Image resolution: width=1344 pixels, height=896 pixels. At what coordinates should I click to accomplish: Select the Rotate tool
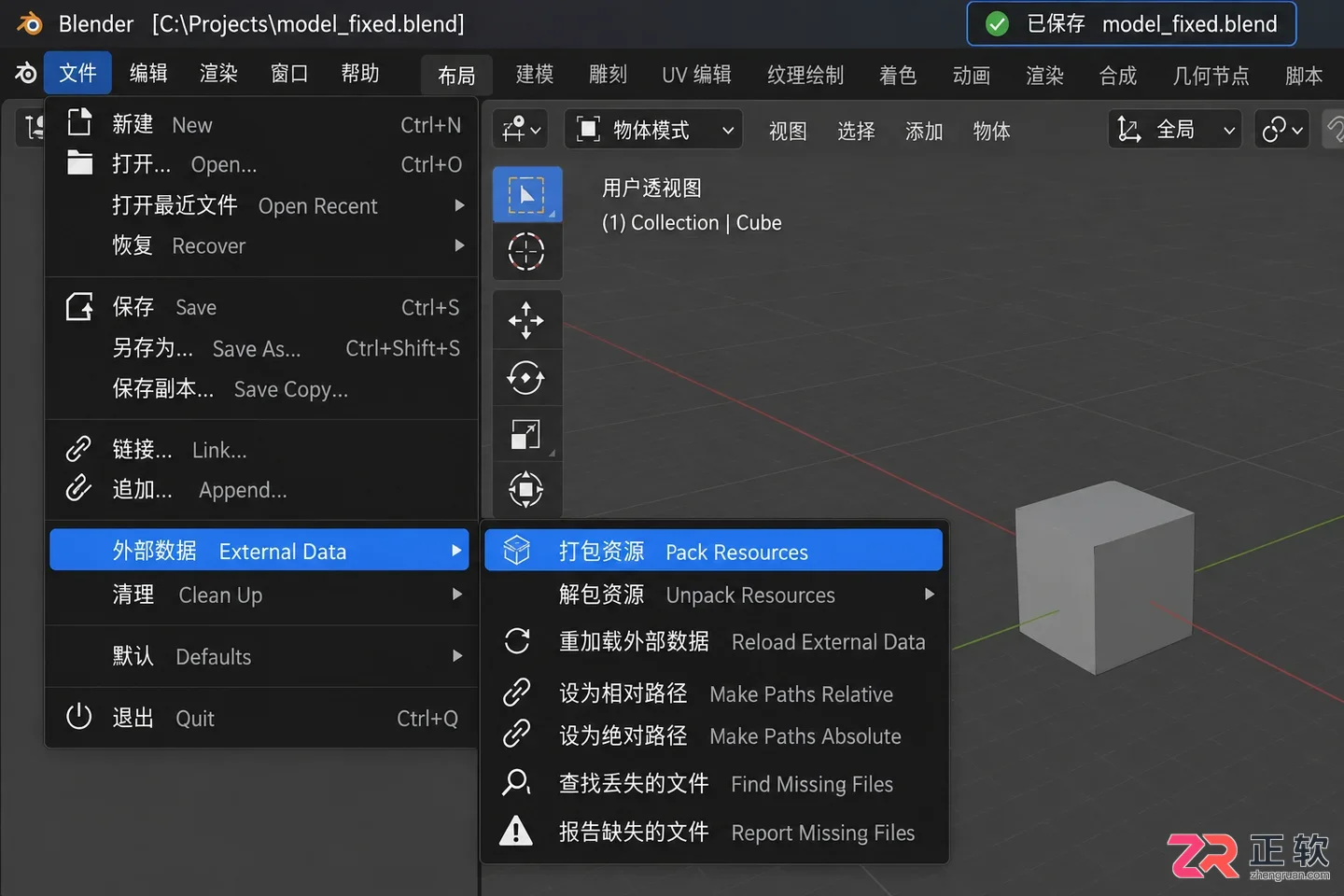(x=527, y=377)
